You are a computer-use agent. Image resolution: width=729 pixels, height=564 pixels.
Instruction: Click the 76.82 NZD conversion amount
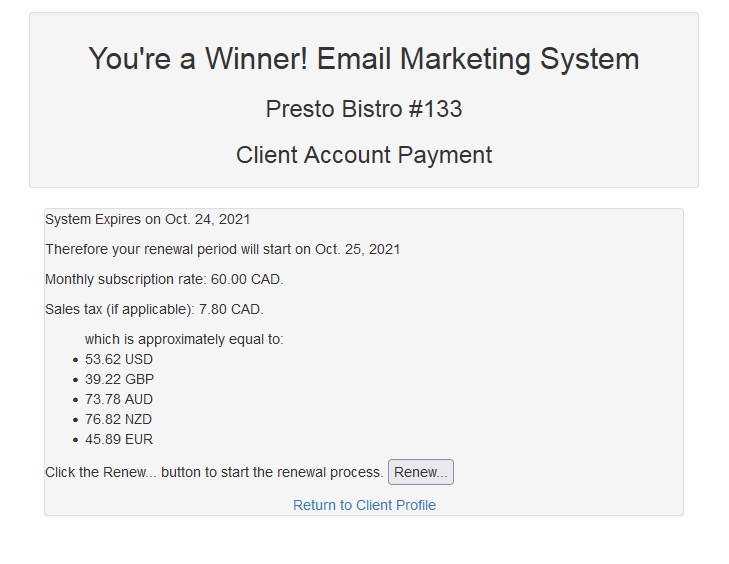(119, 419)
